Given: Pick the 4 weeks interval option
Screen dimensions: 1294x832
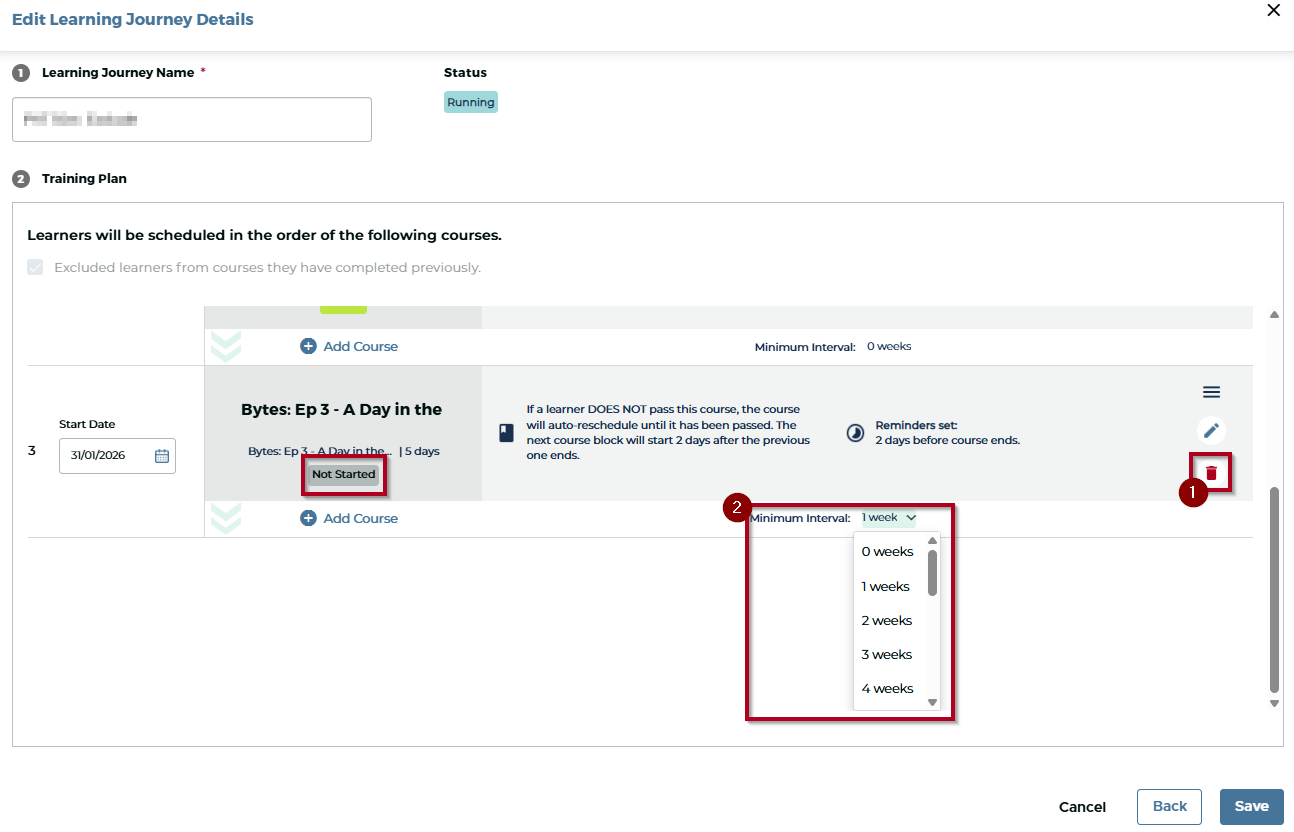Looking at the screenshot, I should (887, 689).
